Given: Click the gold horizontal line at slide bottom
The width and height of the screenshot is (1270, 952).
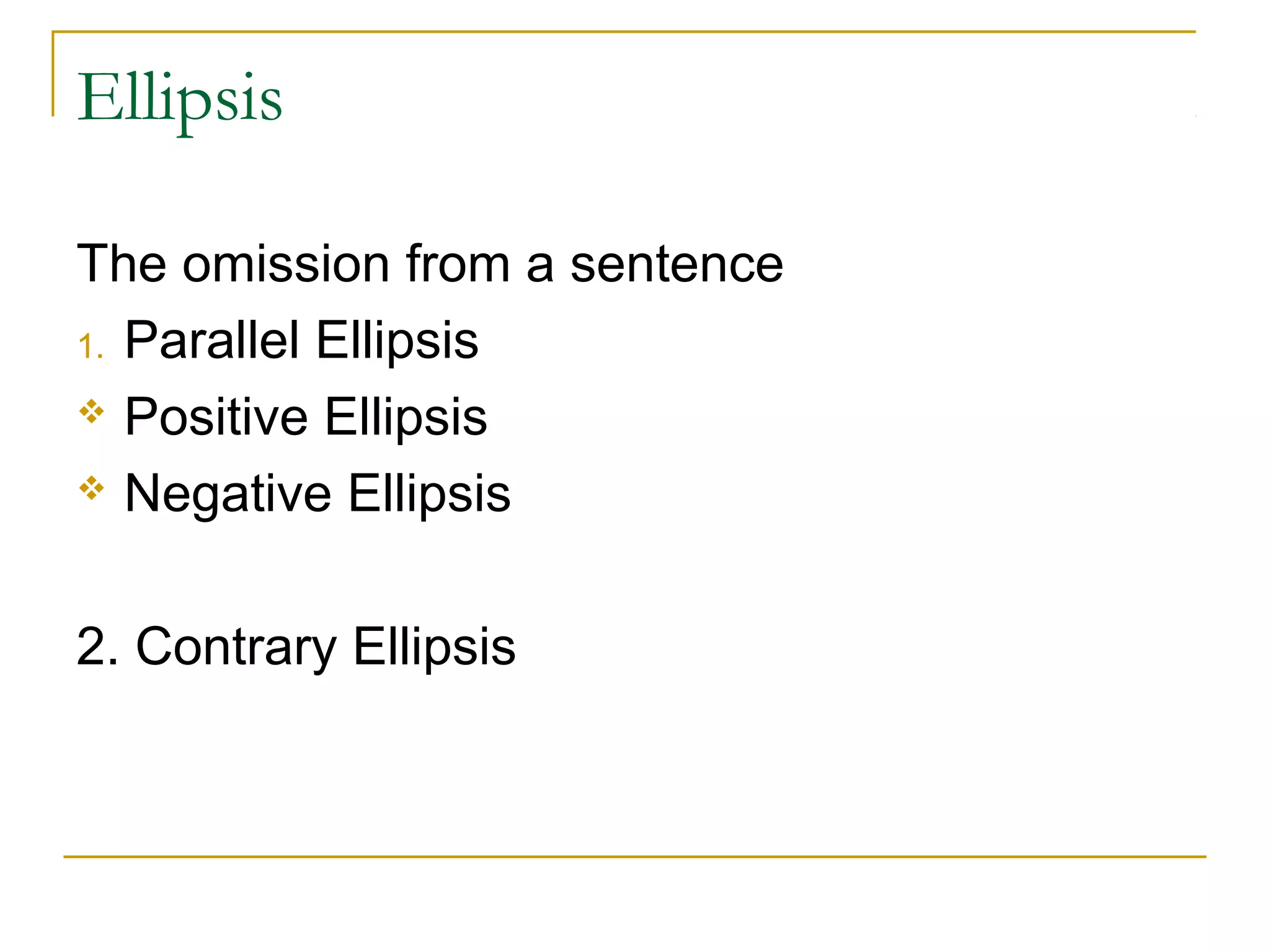Looking at the screenshot, I should pos(634,857).
